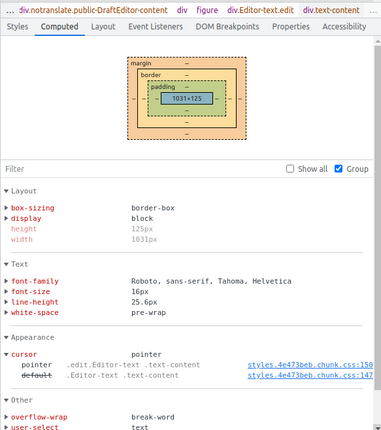Select the figure breadcrumb element
This screenshot has width=381, height=430.
coord(207,10)
